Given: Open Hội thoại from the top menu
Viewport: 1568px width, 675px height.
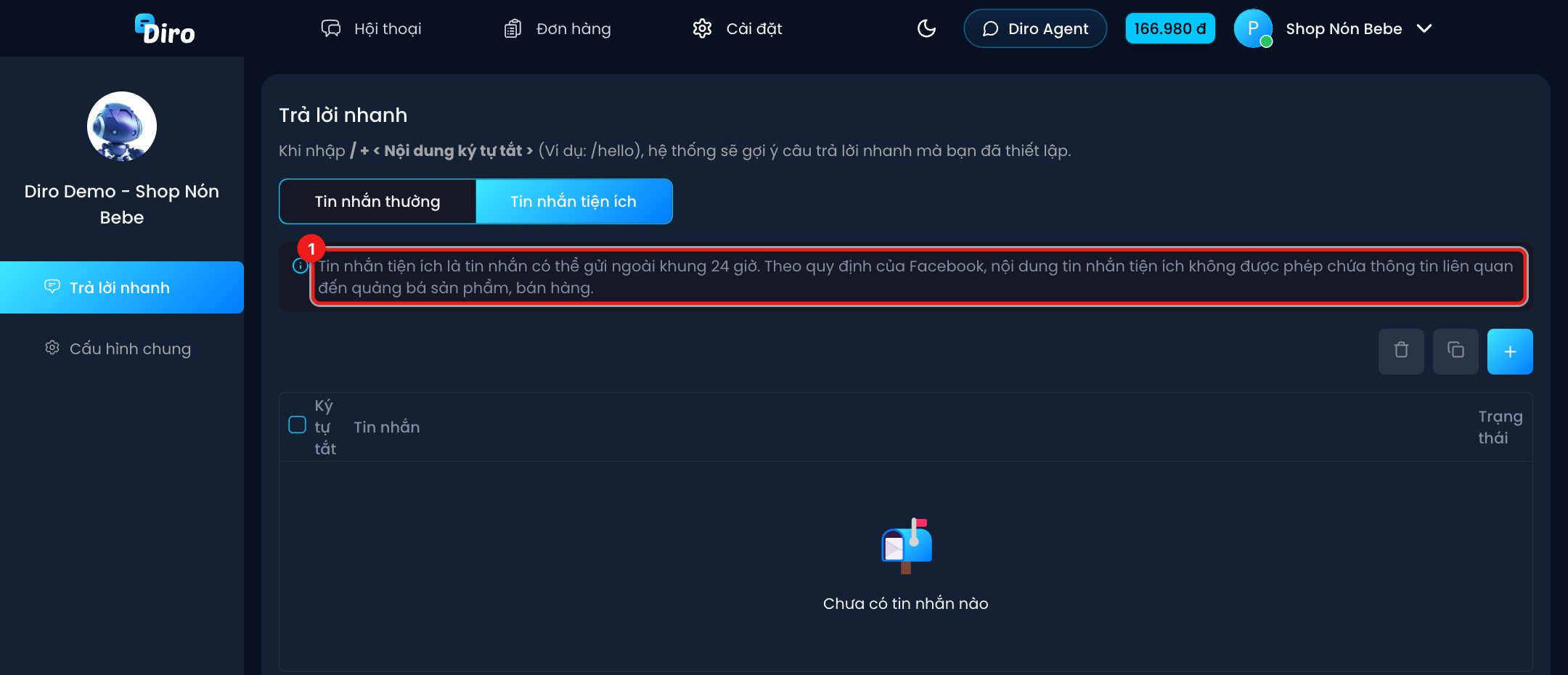Looking at the screenshot, I should tap(371, 28).
